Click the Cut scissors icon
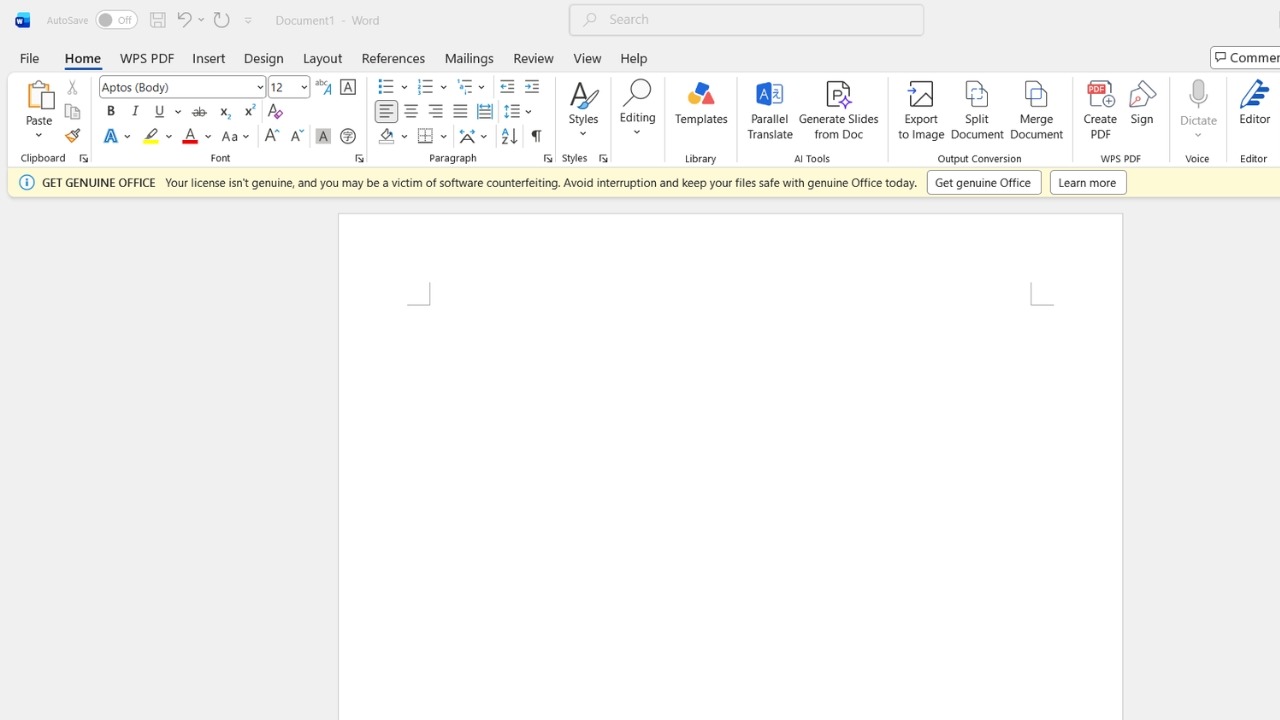The image size is (1280, 720). (x=72, y=88)
